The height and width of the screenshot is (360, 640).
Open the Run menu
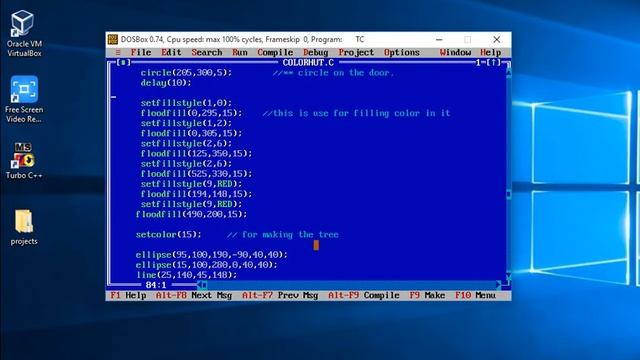pos(240,52)
